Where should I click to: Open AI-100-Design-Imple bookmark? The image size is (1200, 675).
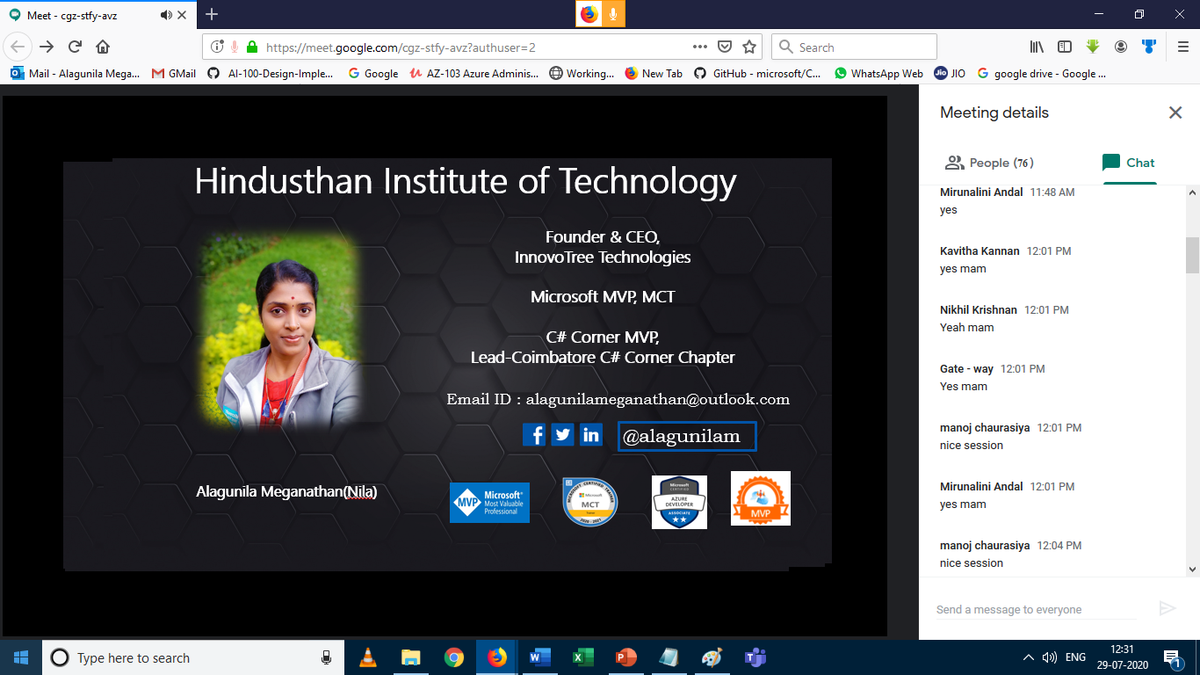pos(271,73)
